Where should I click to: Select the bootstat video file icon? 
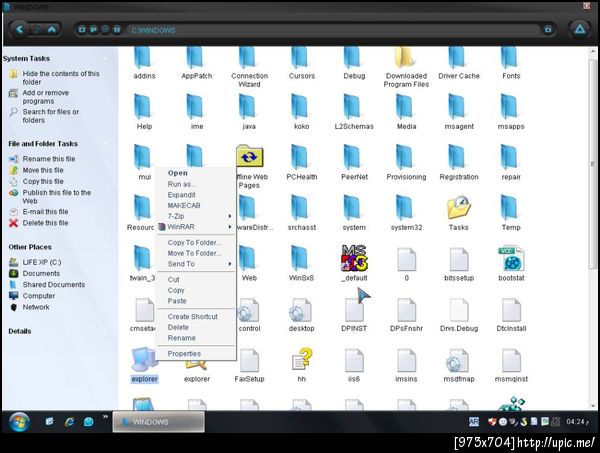point(511,263)
